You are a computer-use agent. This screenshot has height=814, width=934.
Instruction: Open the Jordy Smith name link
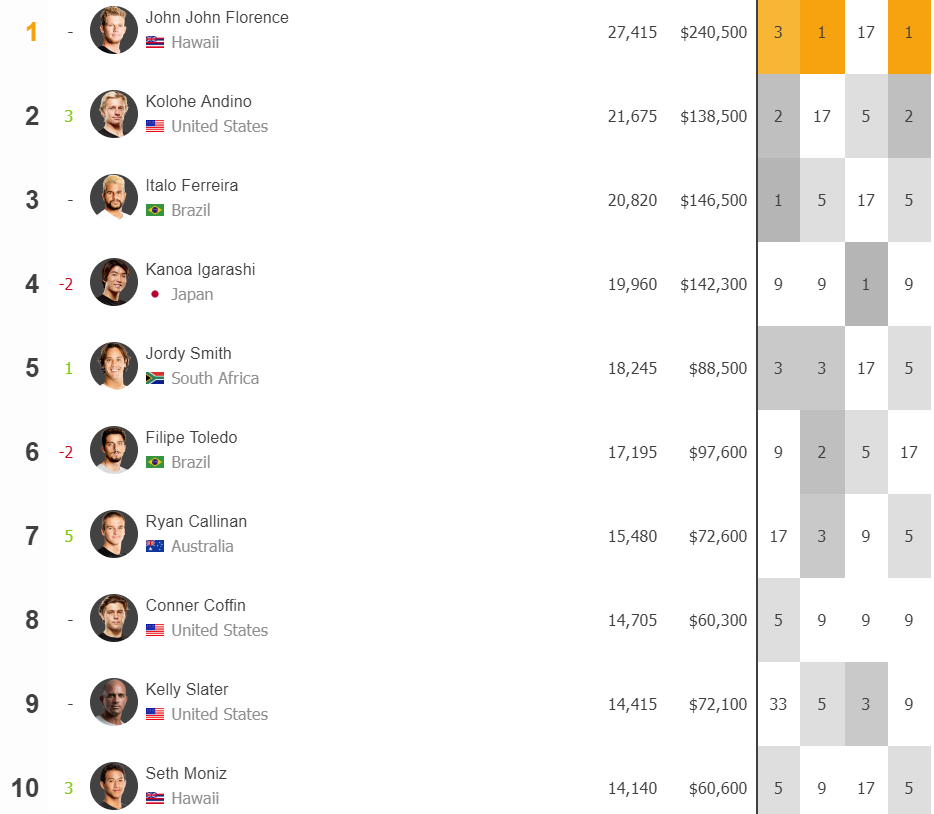pyautogui.click(x=188, y=354)
